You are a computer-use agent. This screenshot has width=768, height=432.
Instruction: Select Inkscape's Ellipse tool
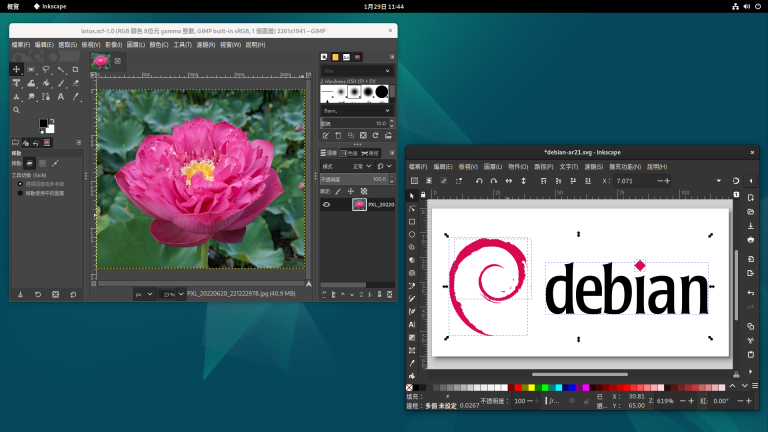coord(412,235)
